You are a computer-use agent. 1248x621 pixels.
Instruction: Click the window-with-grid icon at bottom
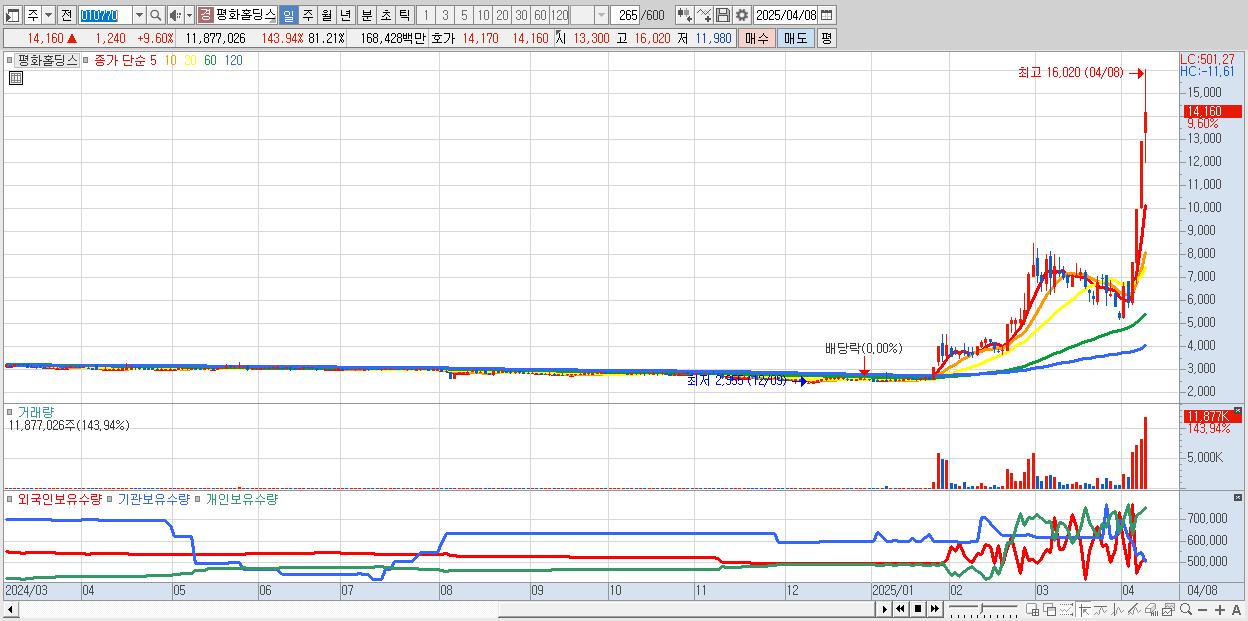click(x=1033, y=609)
